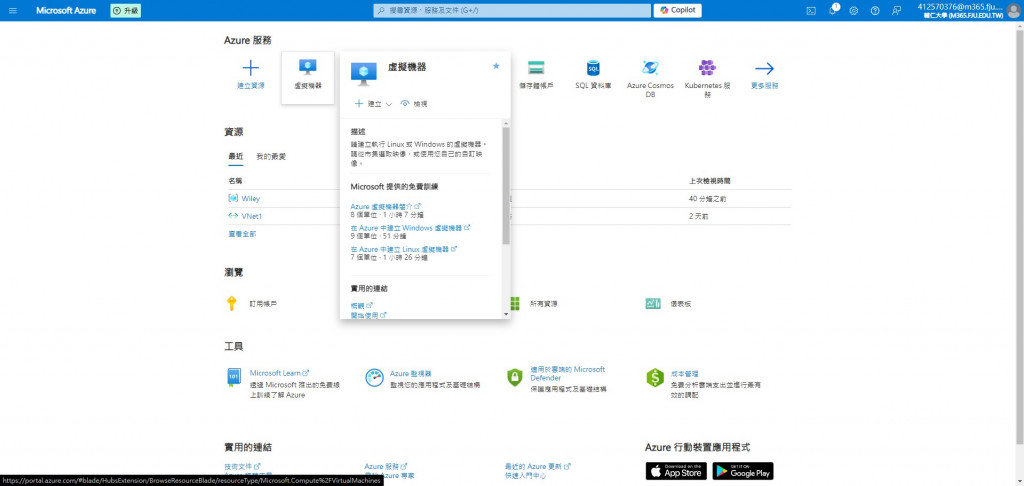Screen dimensions: 1024x486
Task: Open 儀表板 dashboard icon
Action: click(x=653, y=303)
